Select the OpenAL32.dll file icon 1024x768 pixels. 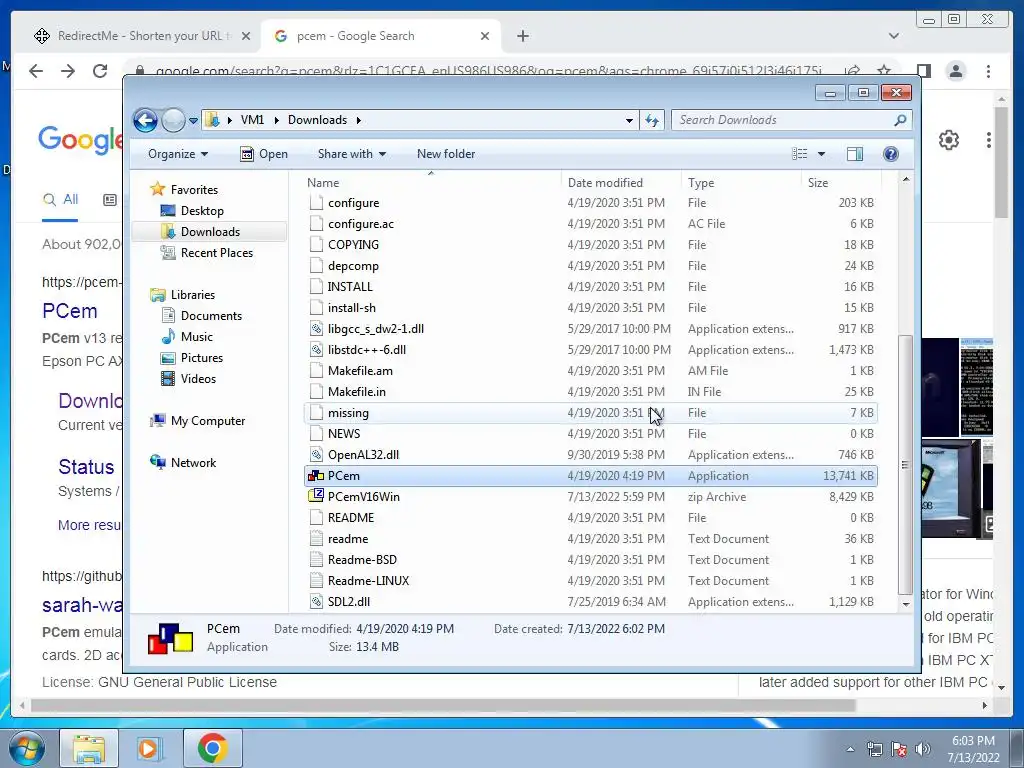316,455
